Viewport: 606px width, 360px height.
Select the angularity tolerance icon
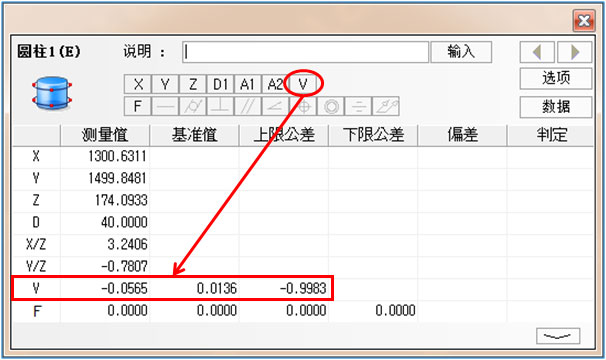coord(275,106)
